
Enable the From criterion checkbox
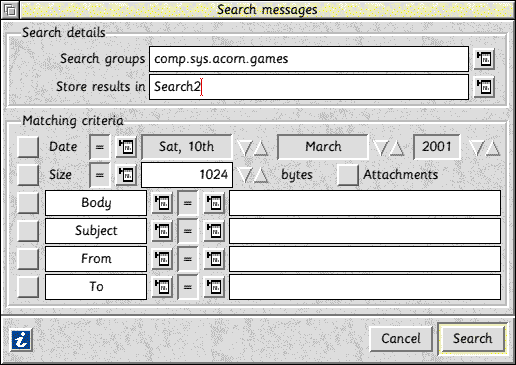click(28, 259)
